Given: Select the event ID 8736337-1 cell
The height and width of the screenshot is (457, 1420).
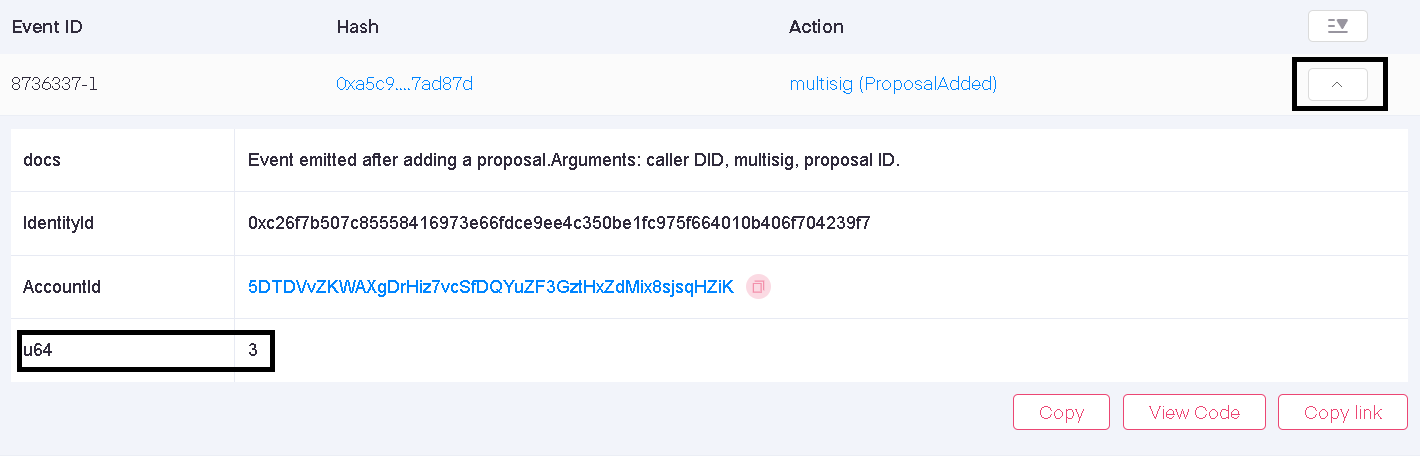Looking at the screenshot, I should point(54,84).
